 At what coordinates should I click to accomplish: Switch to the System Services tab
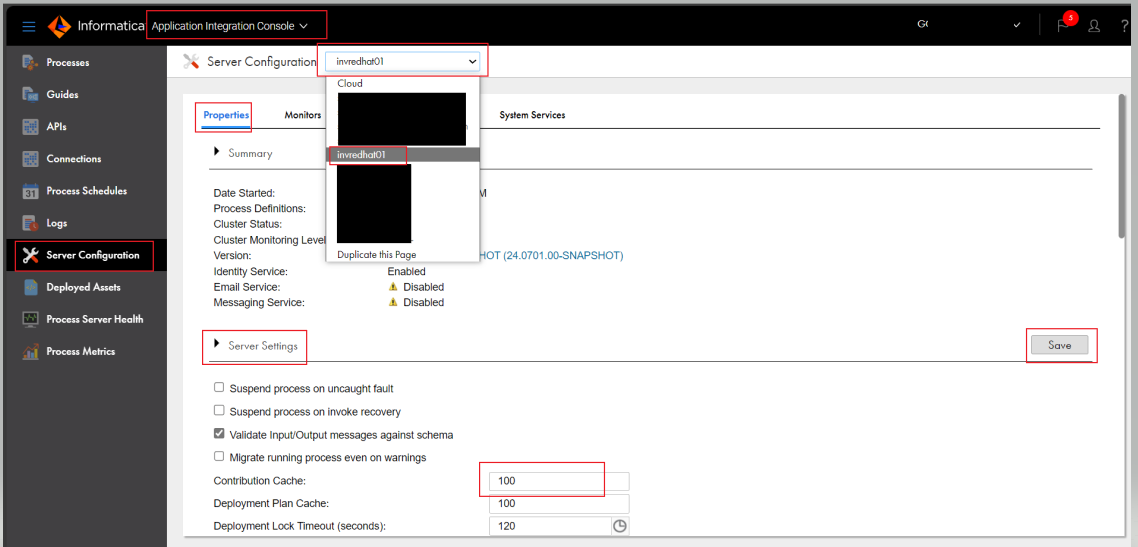point(532,115)
